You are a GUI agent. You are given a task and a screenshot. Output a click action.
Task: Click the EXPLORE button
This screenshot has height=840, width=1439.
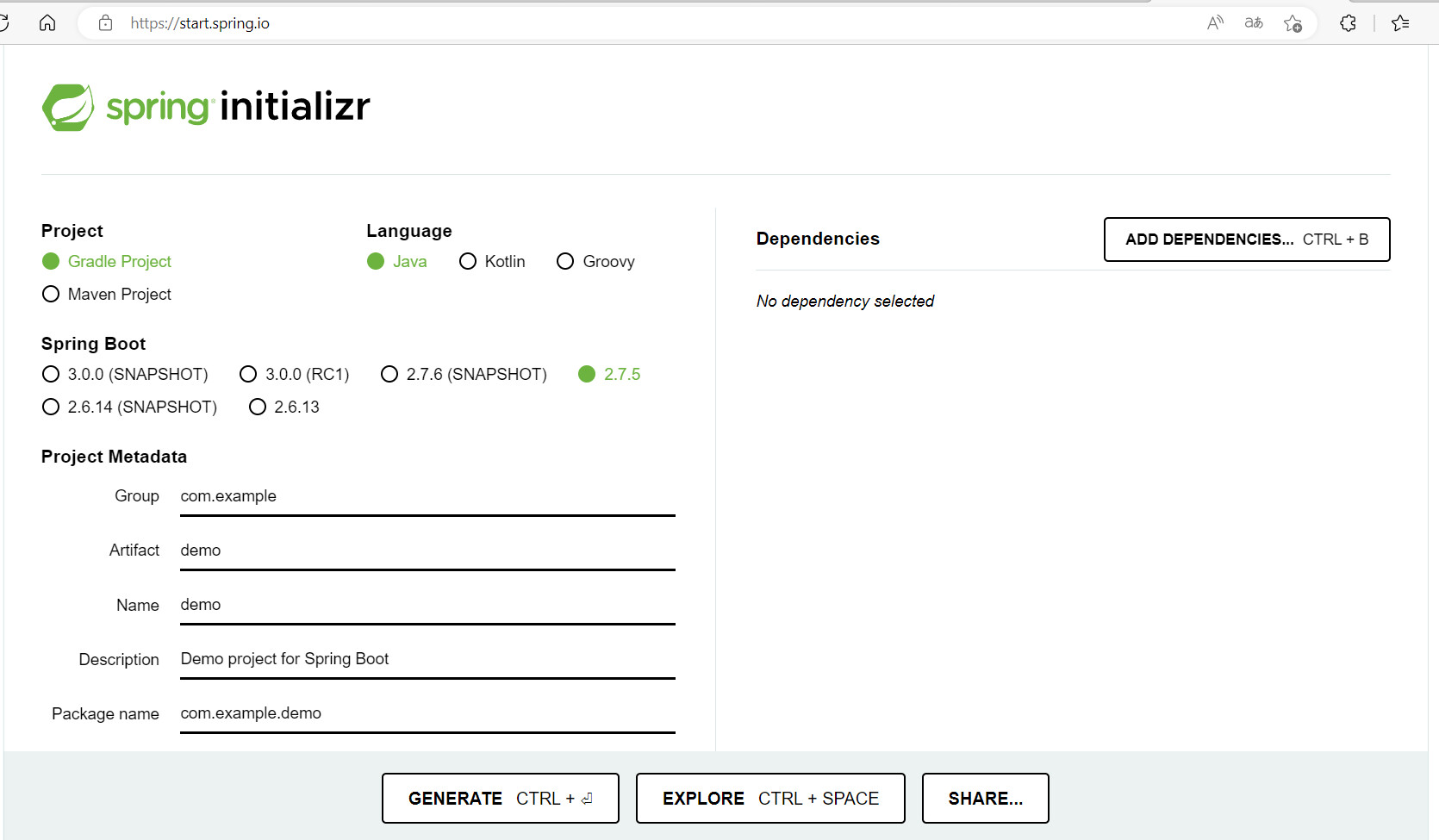(770, 799)
